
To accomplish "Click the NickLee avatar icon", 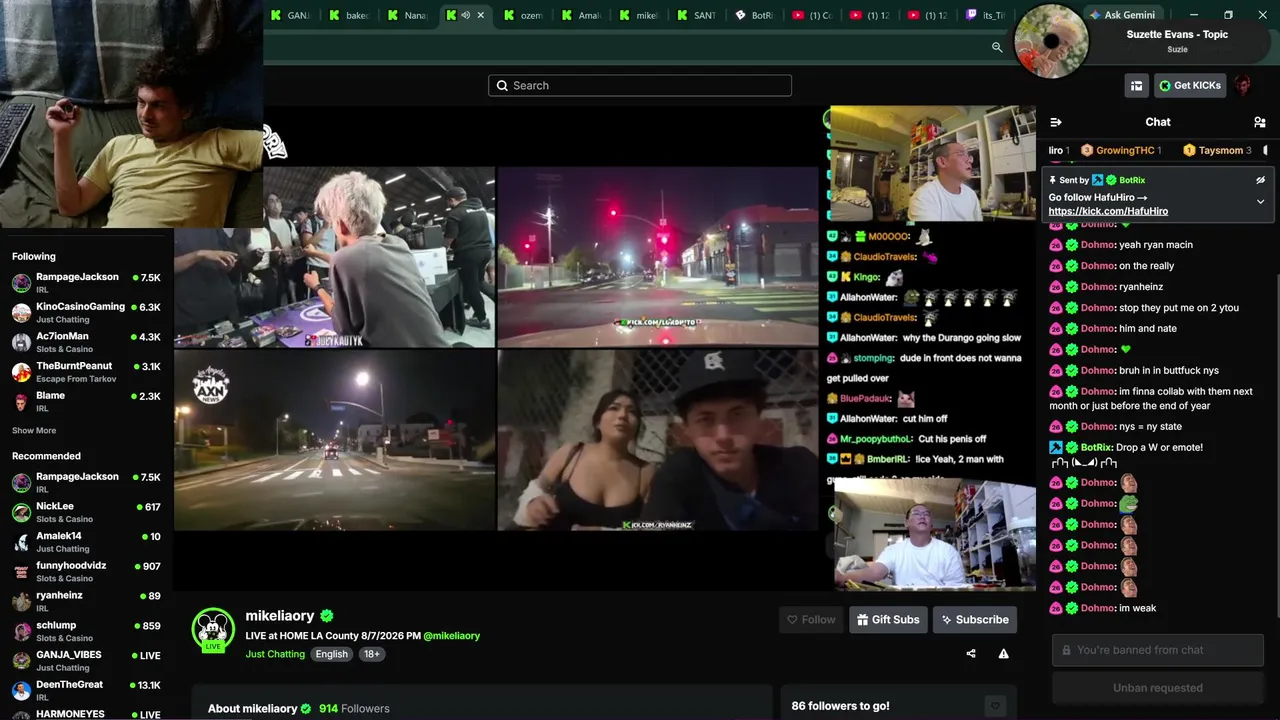I will tap(21, 513).
